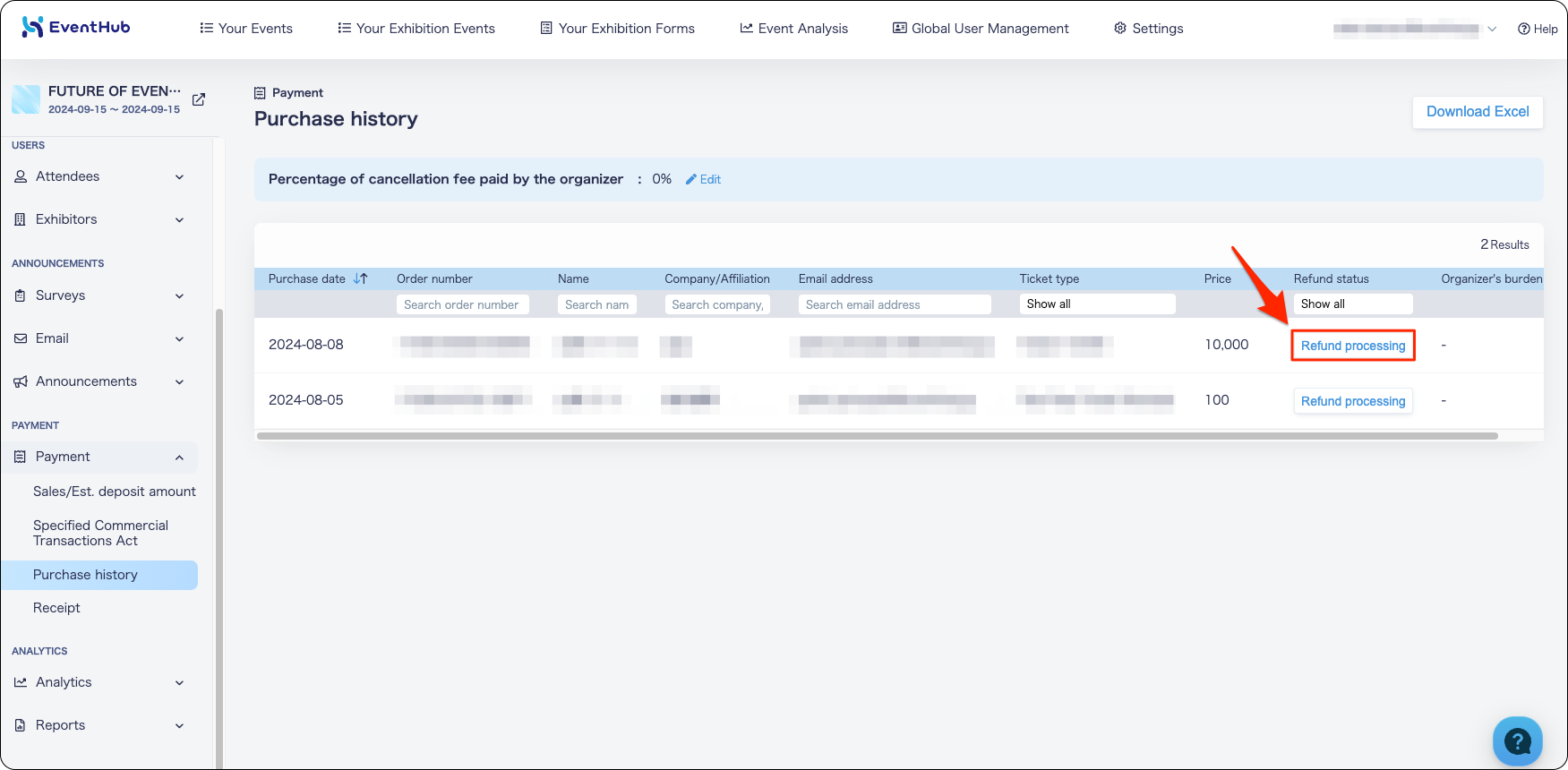Open Specified Commercial Transactions Act page
The image size is (1568, 770).
pyautogui.click(x=100, y=533)
